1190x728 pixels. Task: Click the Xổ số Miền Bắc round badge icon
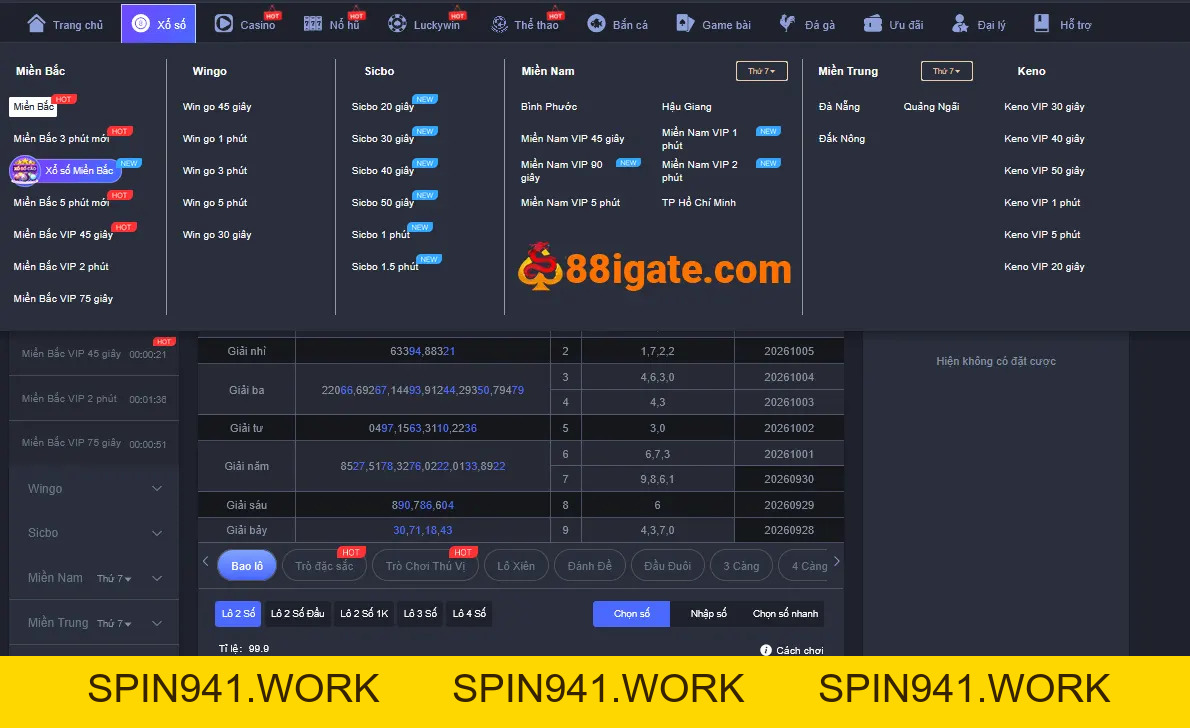[x=24, y=170]
